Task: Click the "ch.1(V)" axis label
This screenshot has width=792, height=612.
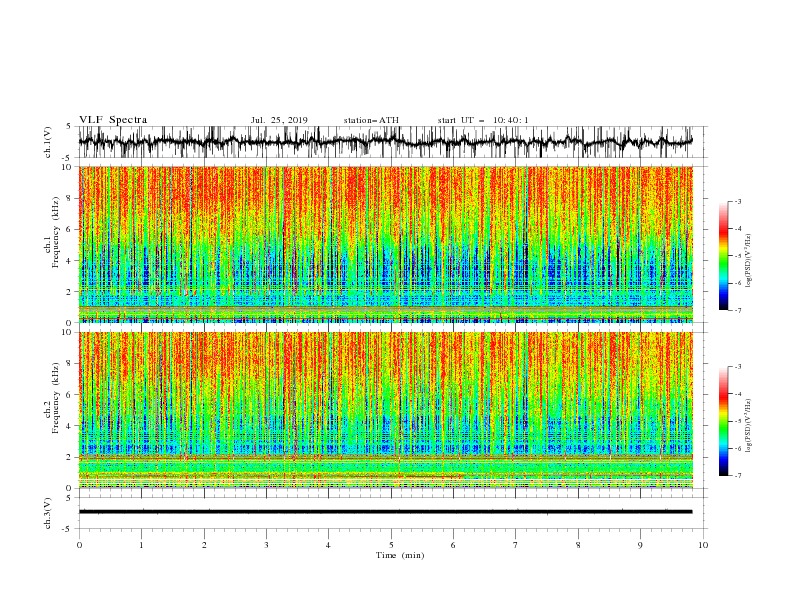Action: [x=48, y=142]
